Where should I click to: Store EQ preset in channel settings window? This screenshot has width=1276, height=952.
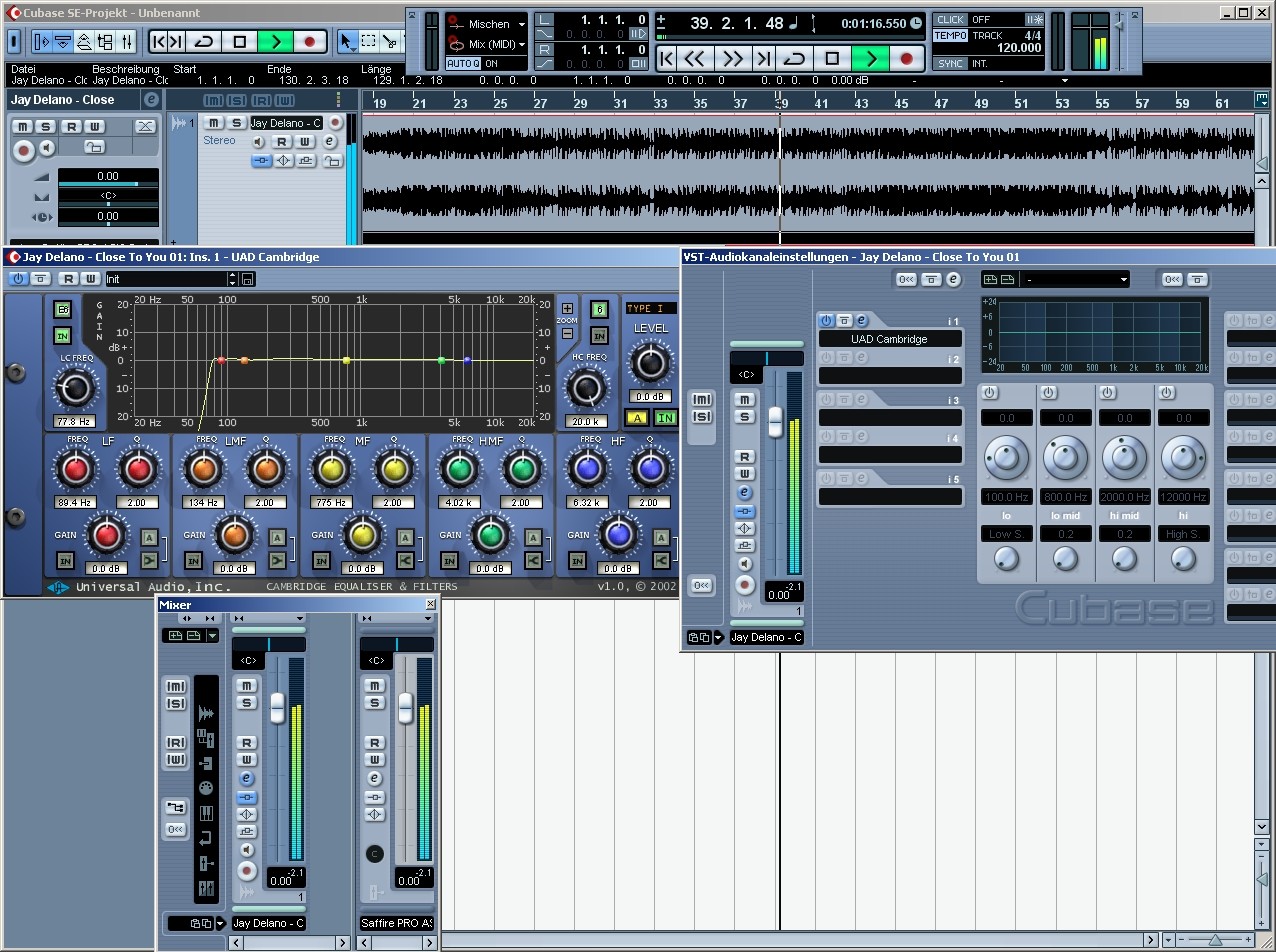coord(990,279)
